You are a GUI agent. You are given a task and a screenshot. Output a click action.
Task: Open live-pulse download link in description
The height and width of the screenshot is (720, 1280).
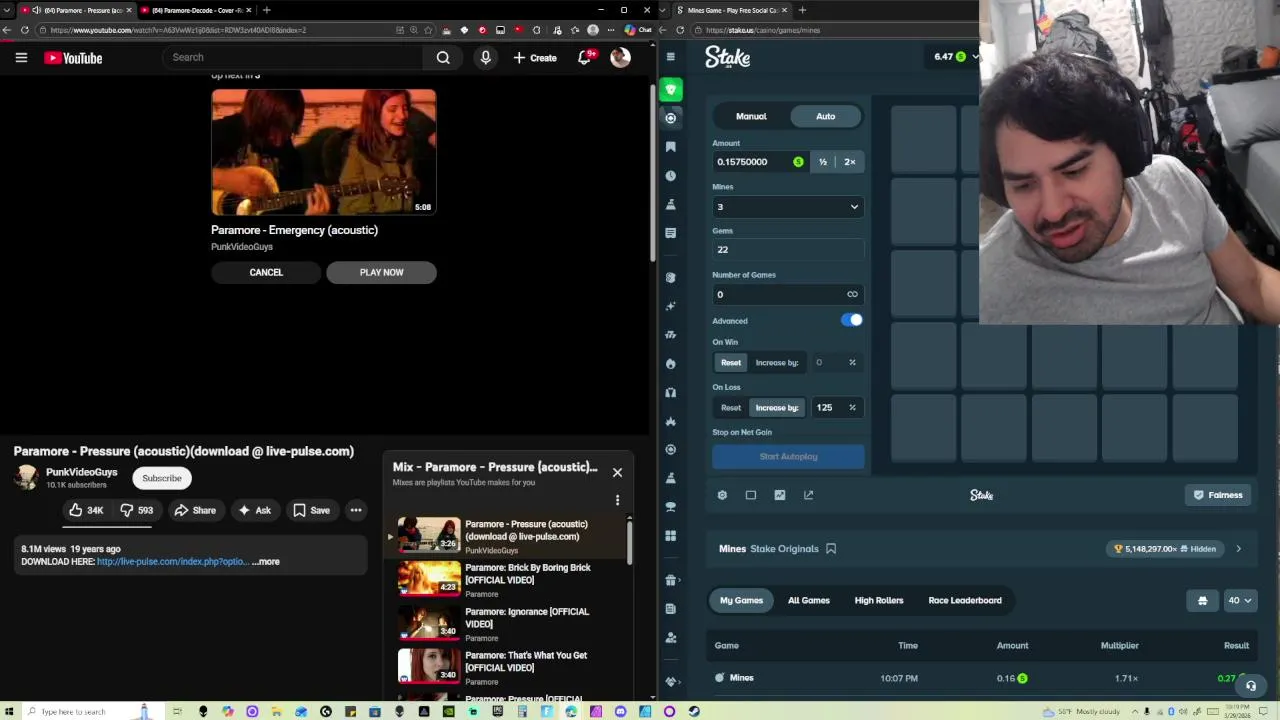[x=172, y=562]
